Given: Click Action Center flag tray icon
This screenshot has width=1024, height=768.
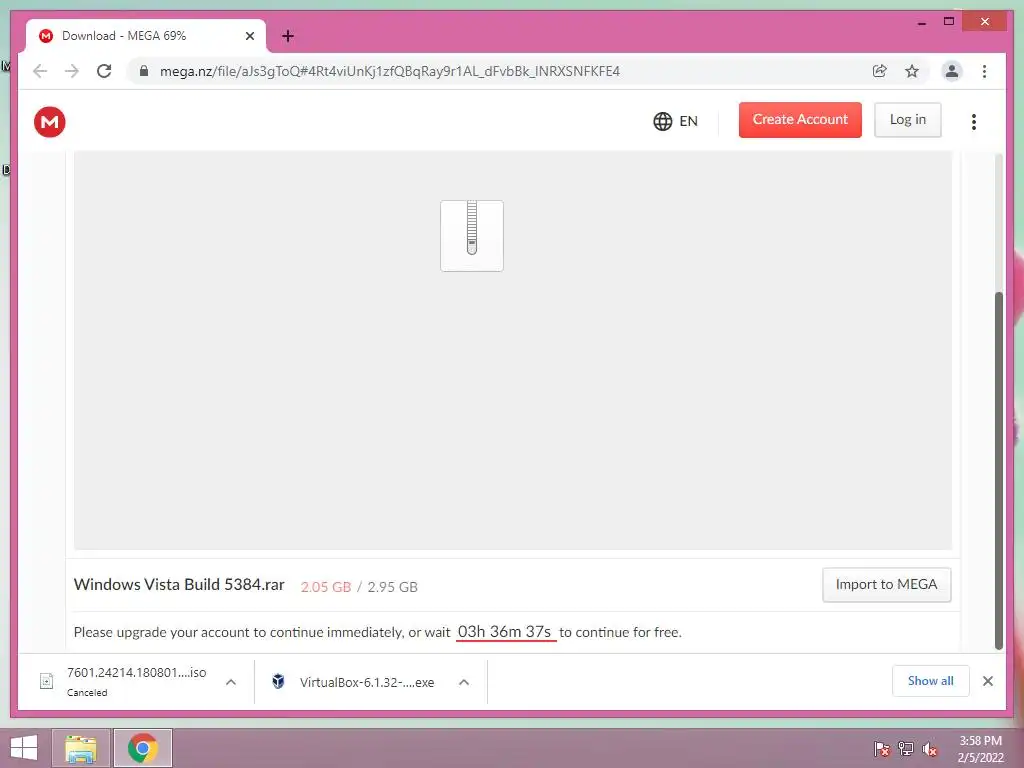Looking at the screenshot, I should [882, 749].
